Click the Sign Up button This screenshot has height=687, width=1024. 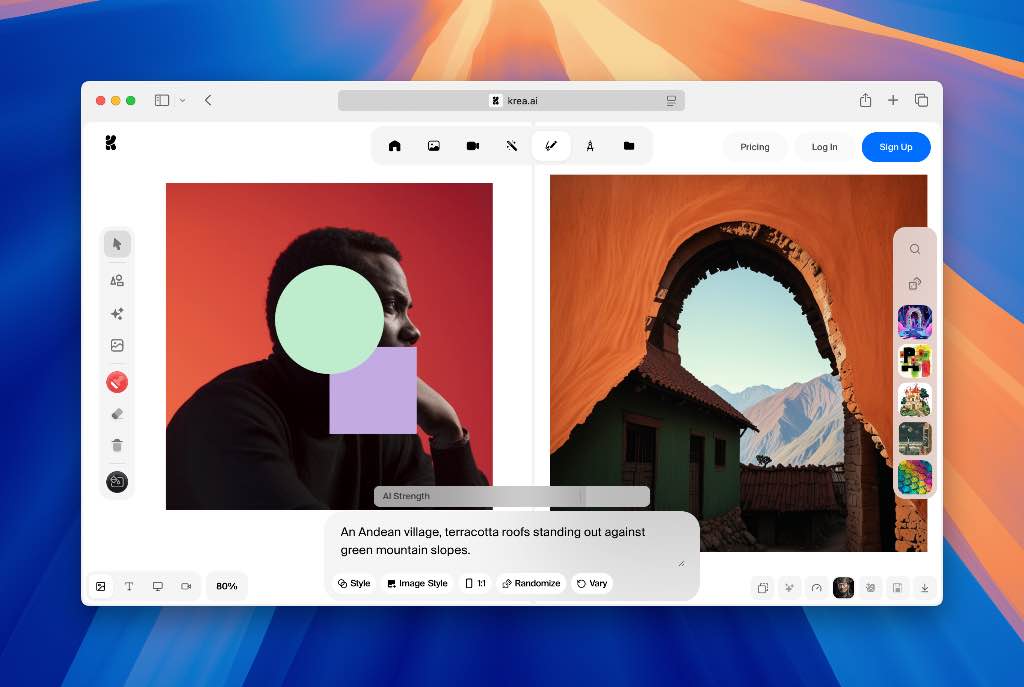[895, 147]
